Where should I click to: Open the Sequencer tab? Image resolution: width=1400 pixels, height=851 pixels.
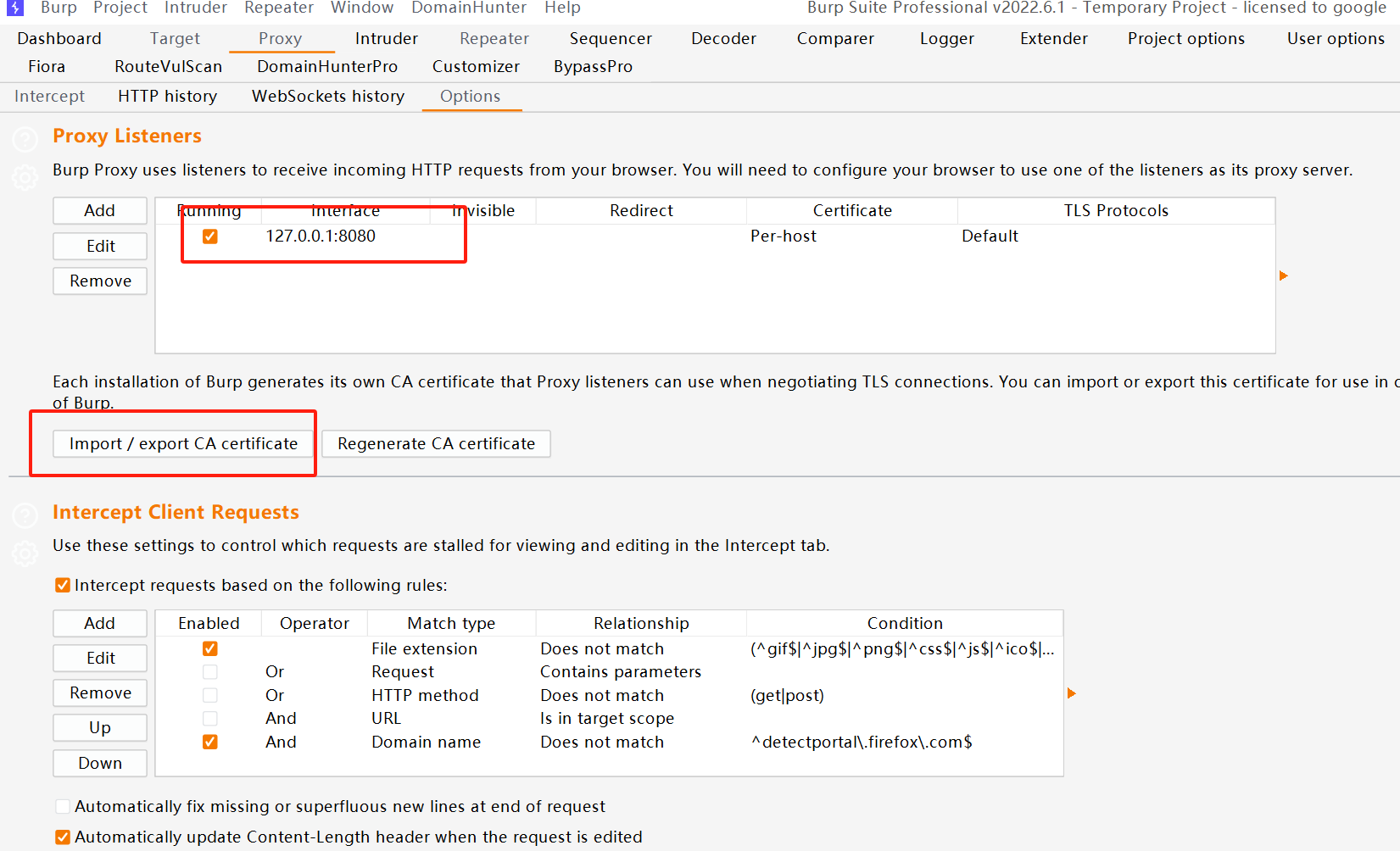[x=611, y=38]
